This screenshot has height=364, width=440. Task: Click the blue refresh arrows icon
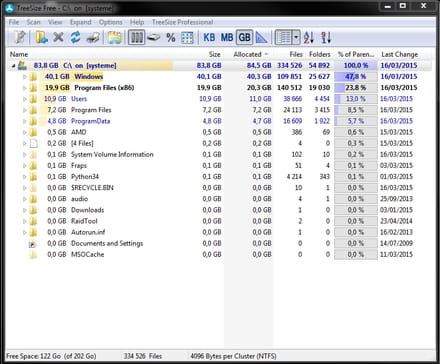point(75,37)
